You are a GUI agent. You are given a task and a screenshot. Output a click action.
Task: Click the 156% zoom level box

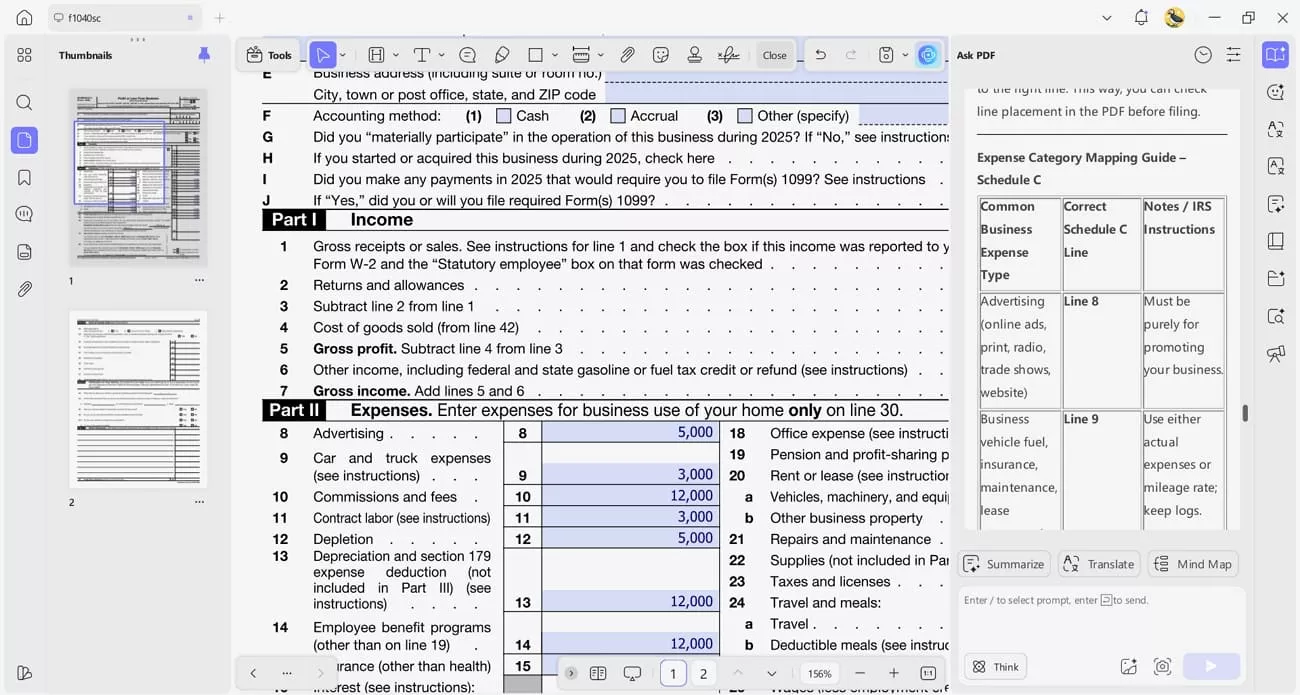[819, 674]
